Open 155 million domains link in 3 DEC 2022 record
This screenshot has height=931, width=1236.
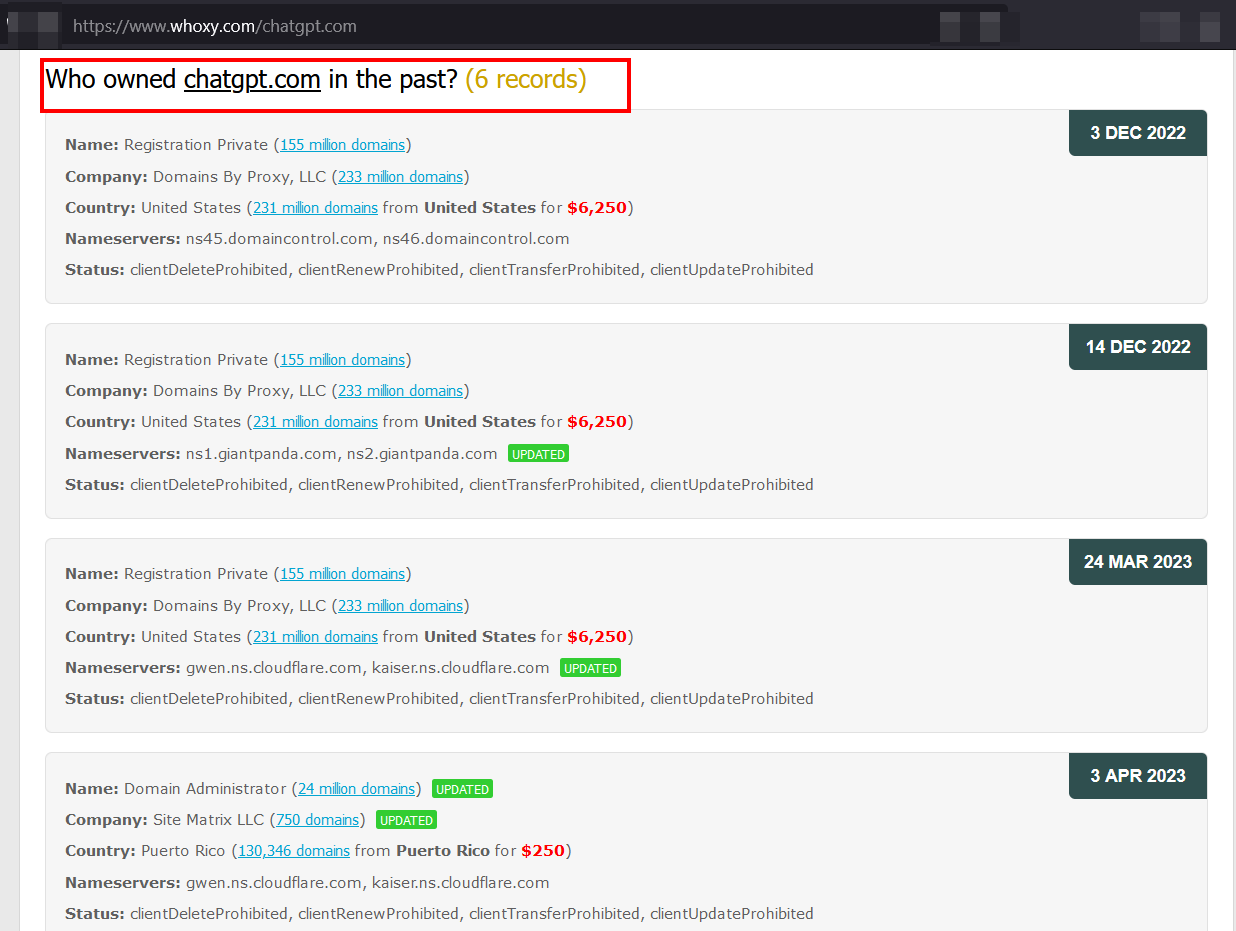pos(342,145)
